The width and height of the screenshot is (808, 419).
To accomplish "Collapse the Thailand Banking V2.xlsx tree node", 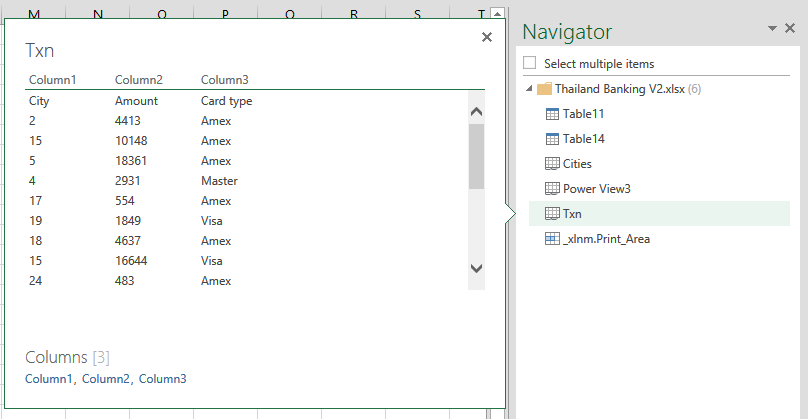I will (528, 89).
